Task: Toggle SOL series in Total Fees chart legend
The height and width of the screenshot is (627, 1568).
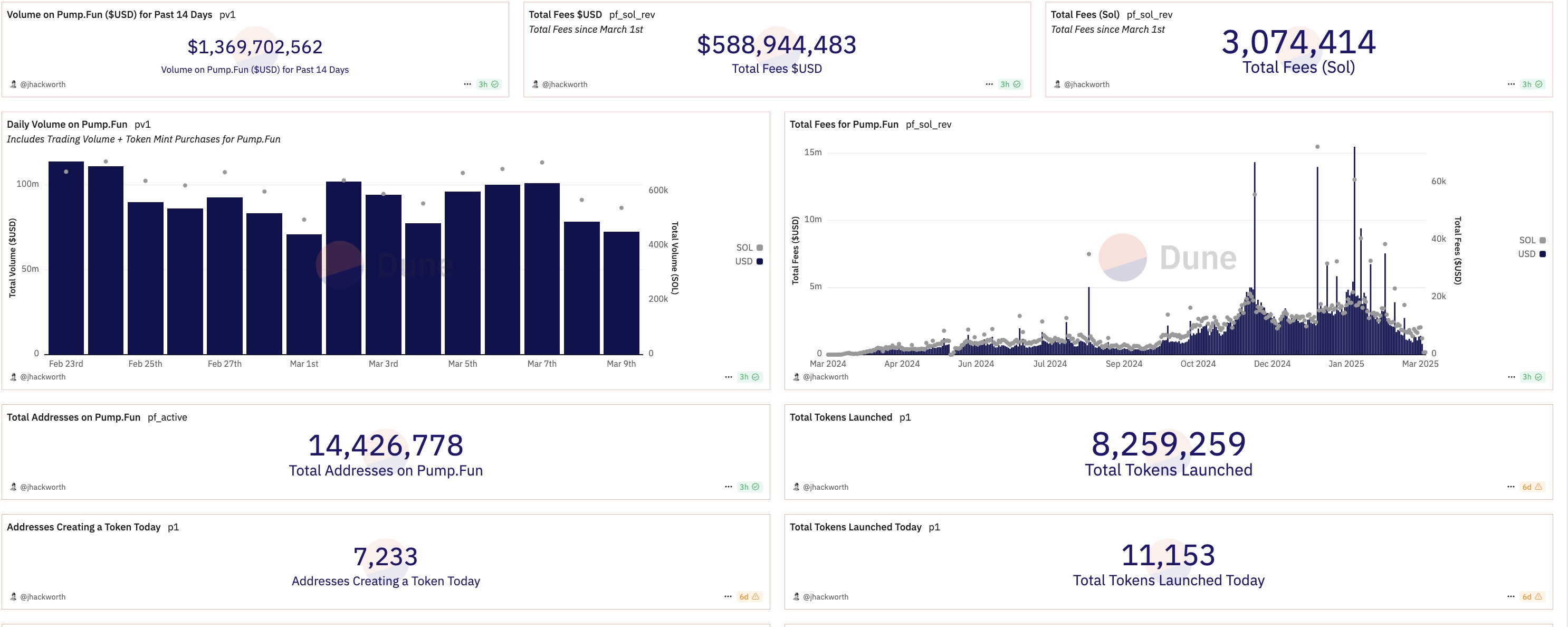Action: point(1532,241)
